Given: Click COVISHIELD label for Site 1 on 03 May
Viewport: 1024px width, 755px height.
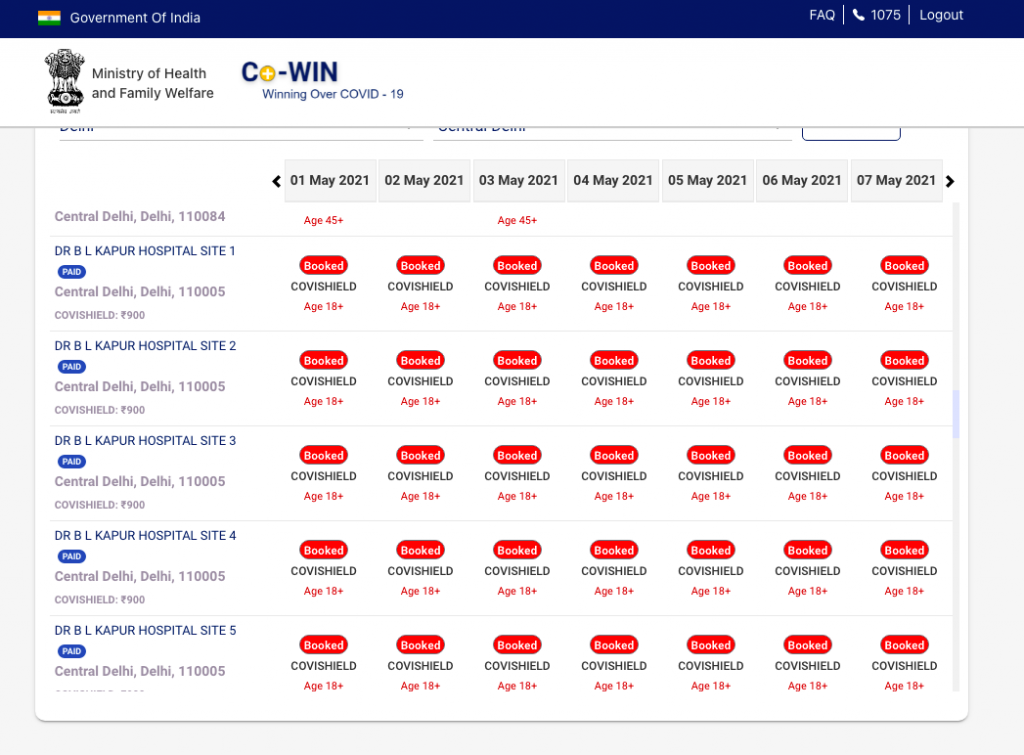Looking at the screenshot, I should (517, 287).
